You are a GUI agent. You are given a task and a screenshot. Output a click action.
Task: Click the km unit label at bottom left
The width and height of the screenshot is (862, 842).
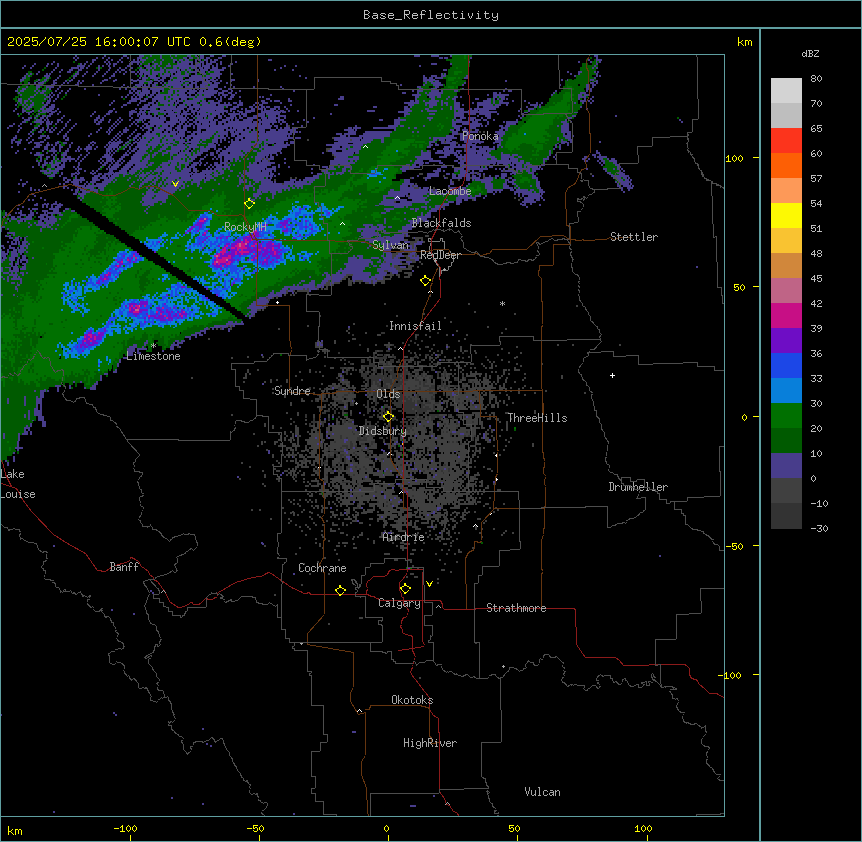tap(14, 830)
